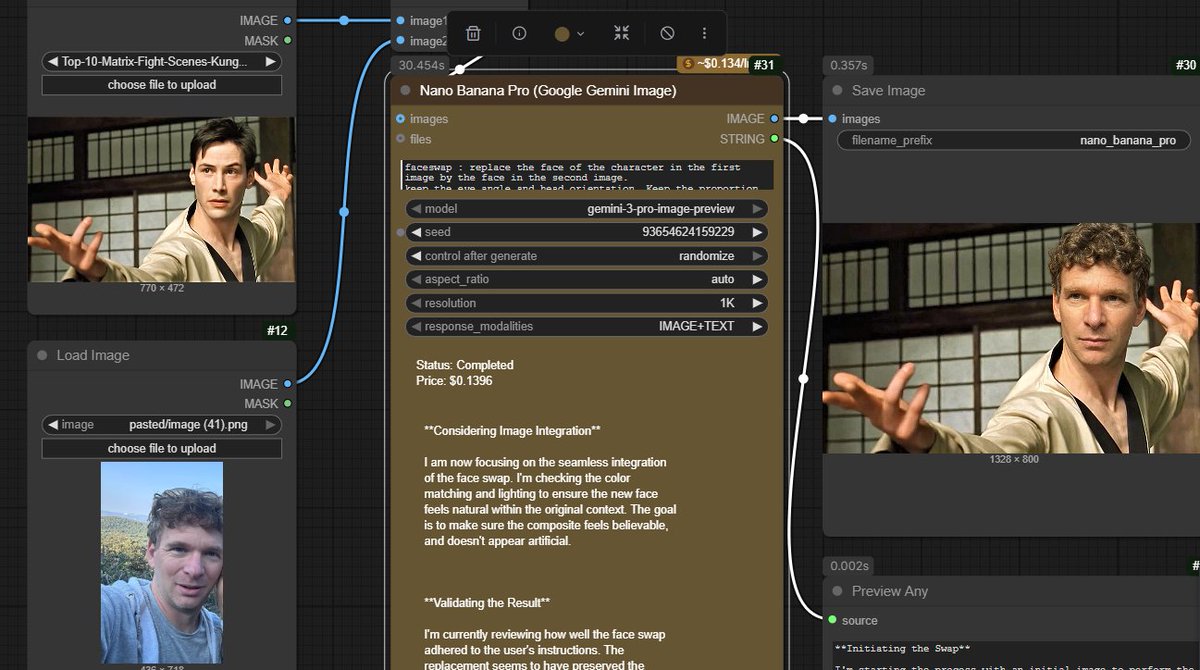Select previous image before pasted/image (41).png
Viewport: 1200px width, 670px height.
(x=52, y=424)
